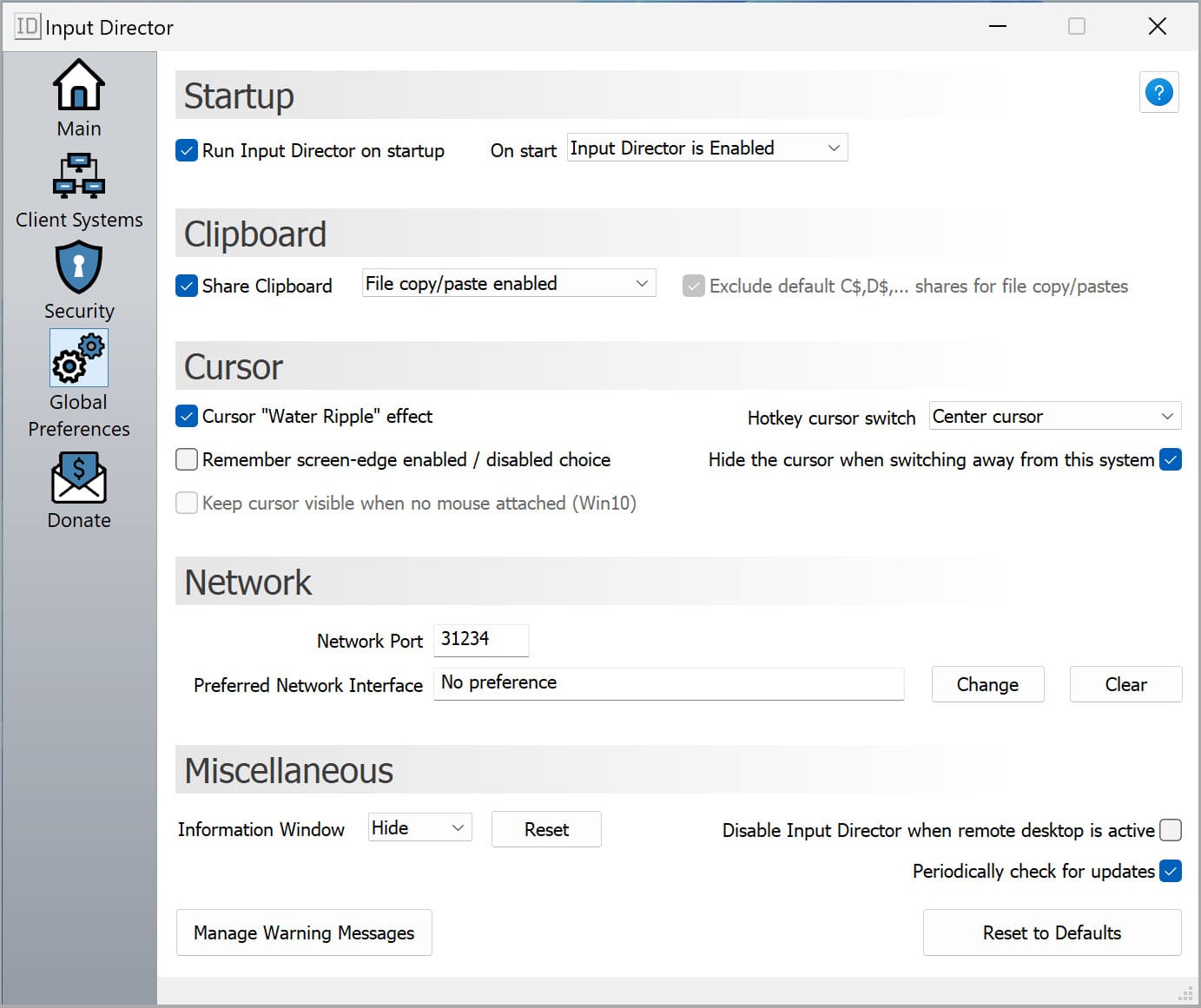This screenshot has height=1008, width=1201.
Task: Open Manage Warning Messages
Action: [304, 932]
